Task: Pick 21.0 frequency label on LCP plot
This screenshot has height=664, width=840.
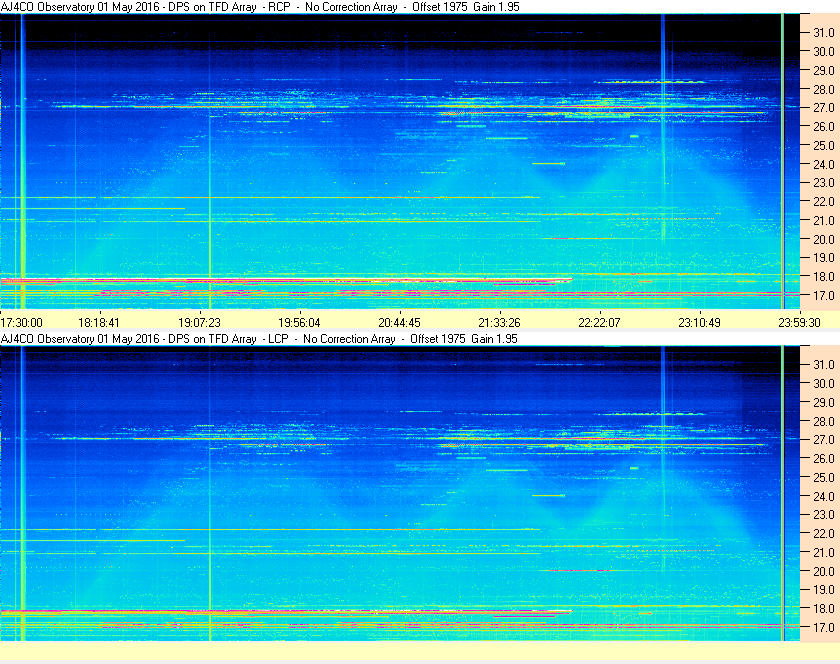Action: [824, 552]
